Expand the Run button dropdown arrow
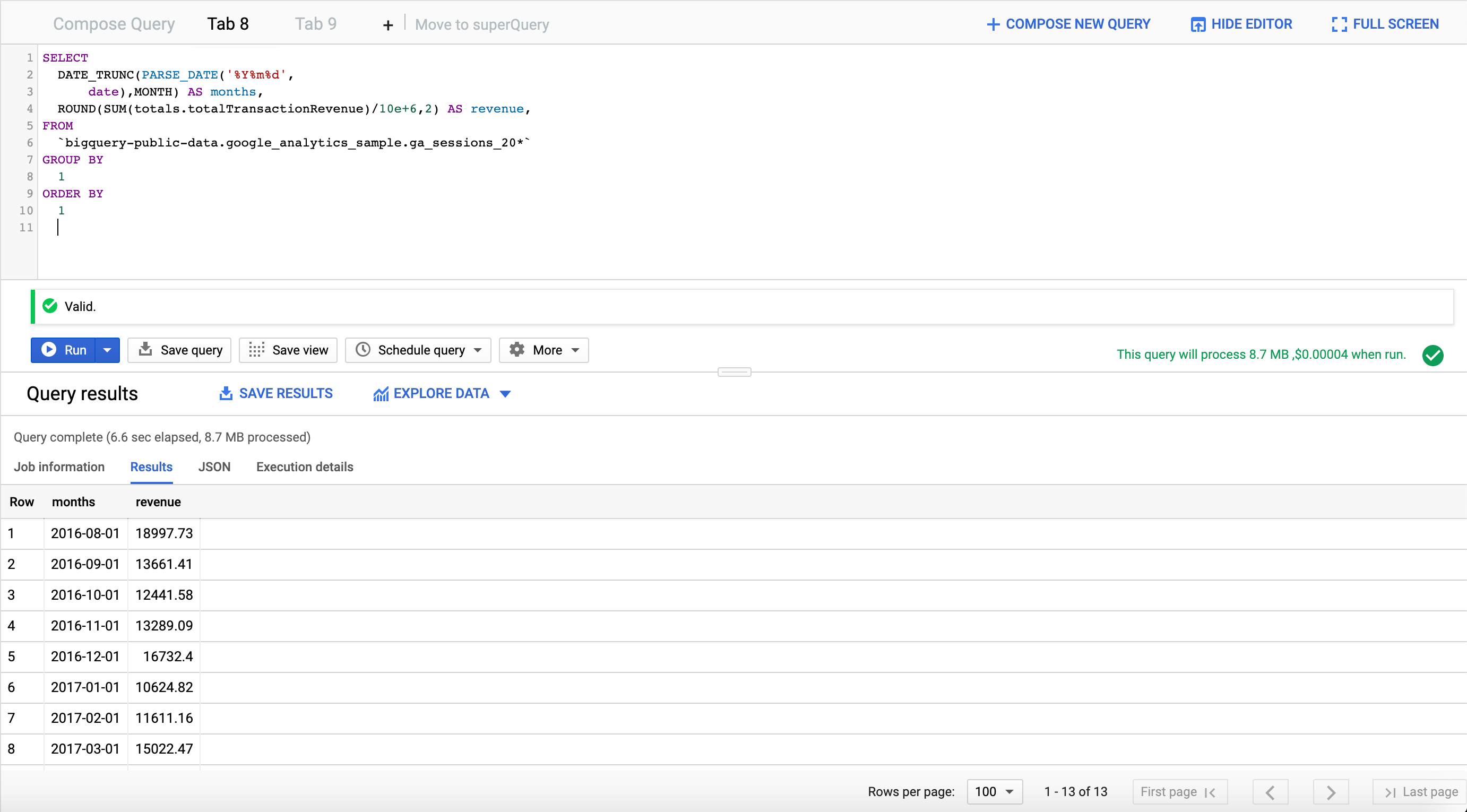 [x=107, y=350]
